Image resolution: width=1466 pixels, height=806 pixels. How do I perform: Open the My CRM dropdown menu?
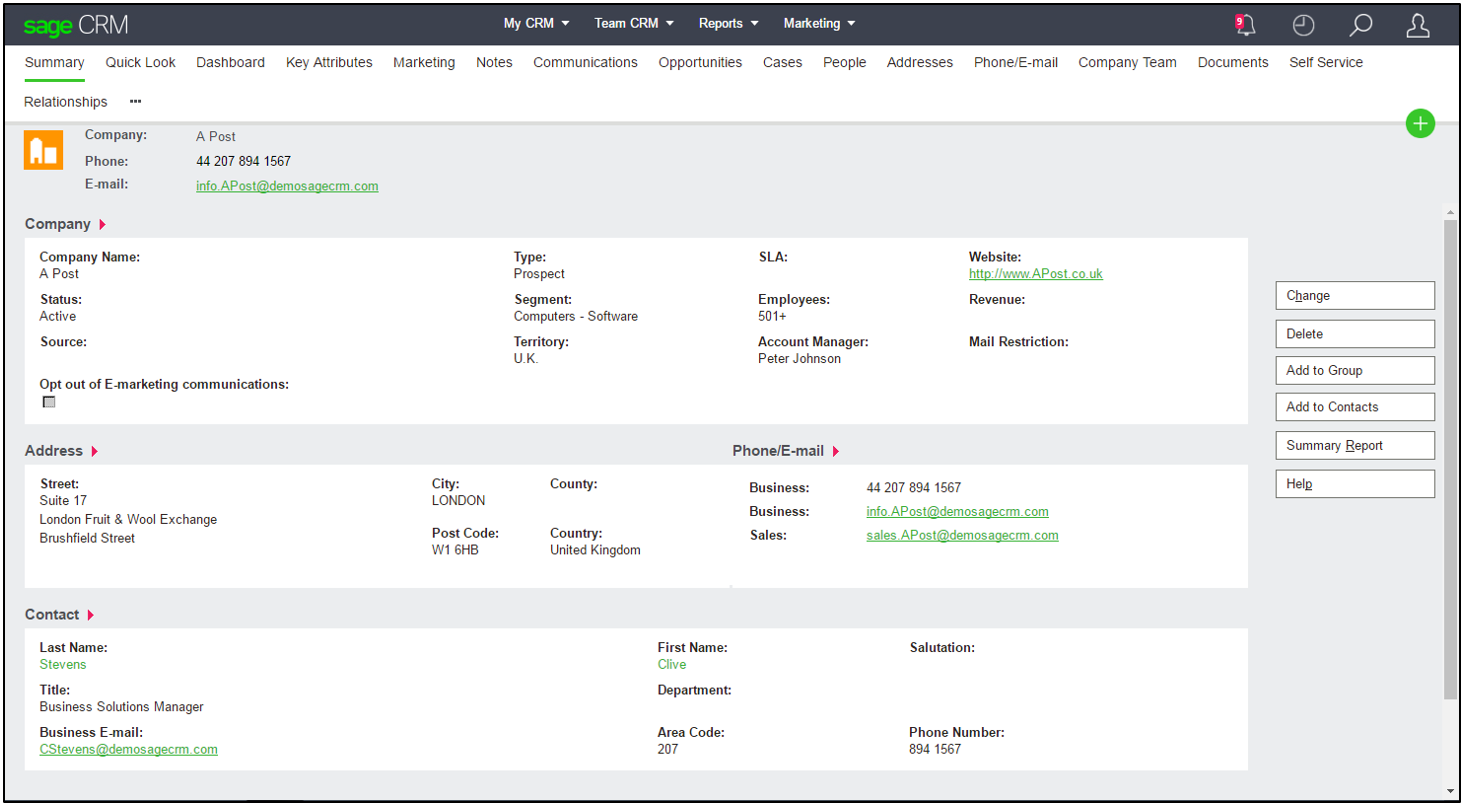tap(536, 23)
